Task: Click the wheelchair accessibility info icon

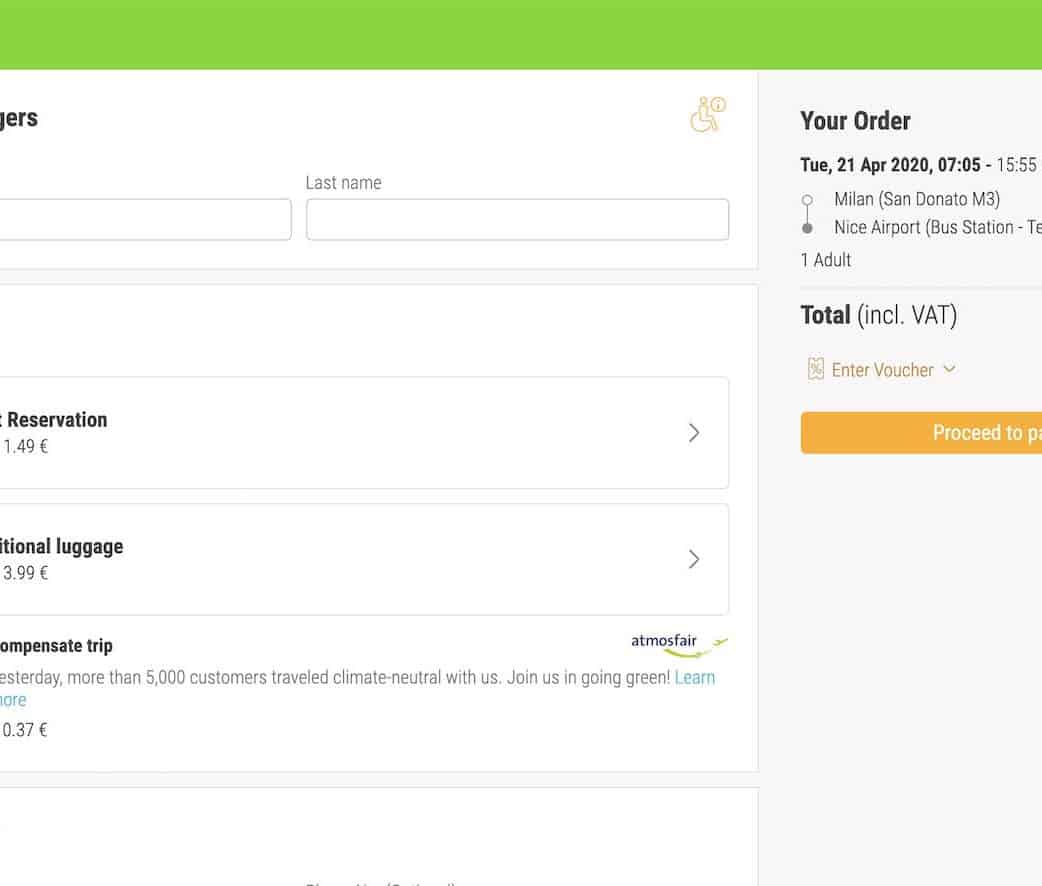Action: tap(707, 115)
